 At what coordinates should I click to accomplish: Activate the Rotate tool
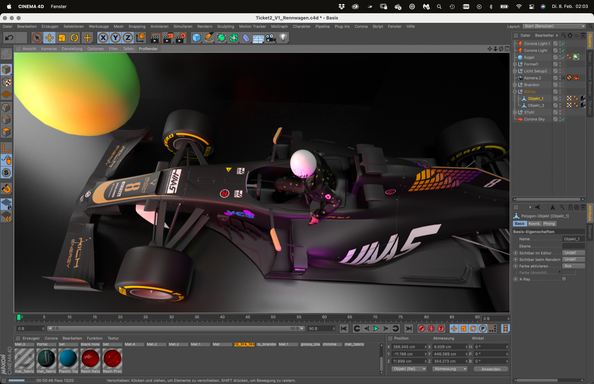pos(74,37)
